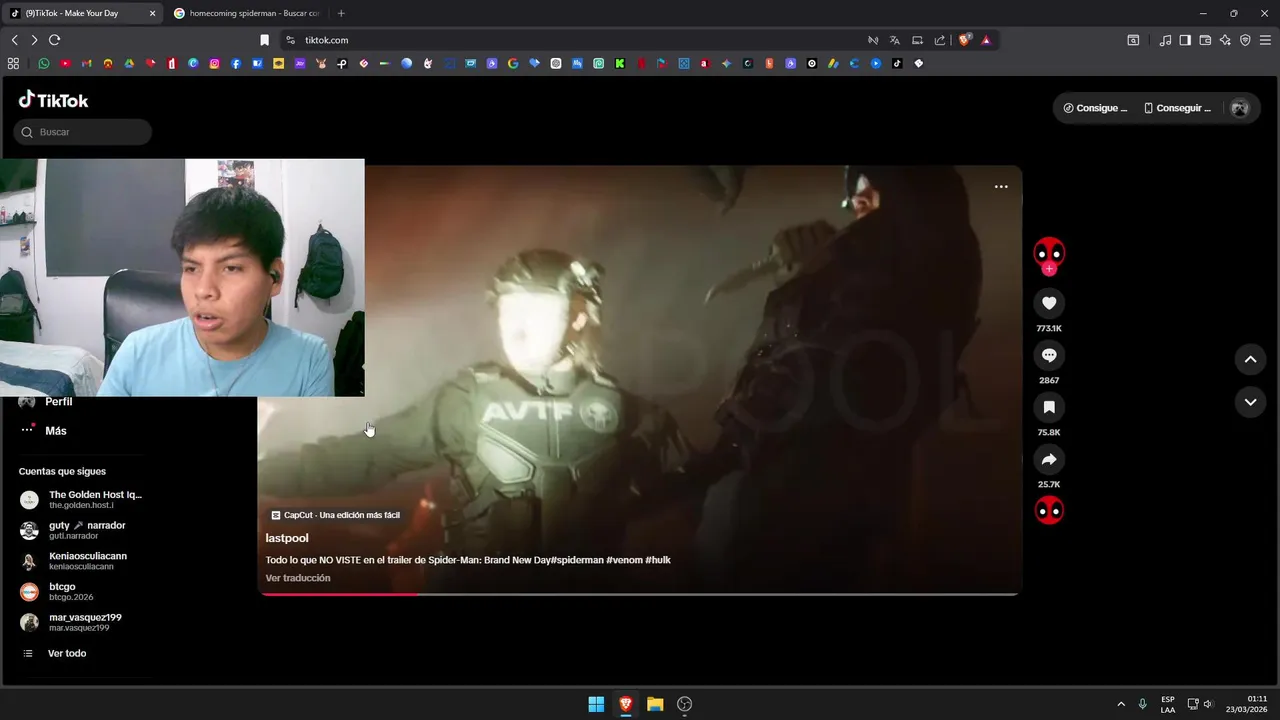Open the Facebook bookmark

click(236, 63)
